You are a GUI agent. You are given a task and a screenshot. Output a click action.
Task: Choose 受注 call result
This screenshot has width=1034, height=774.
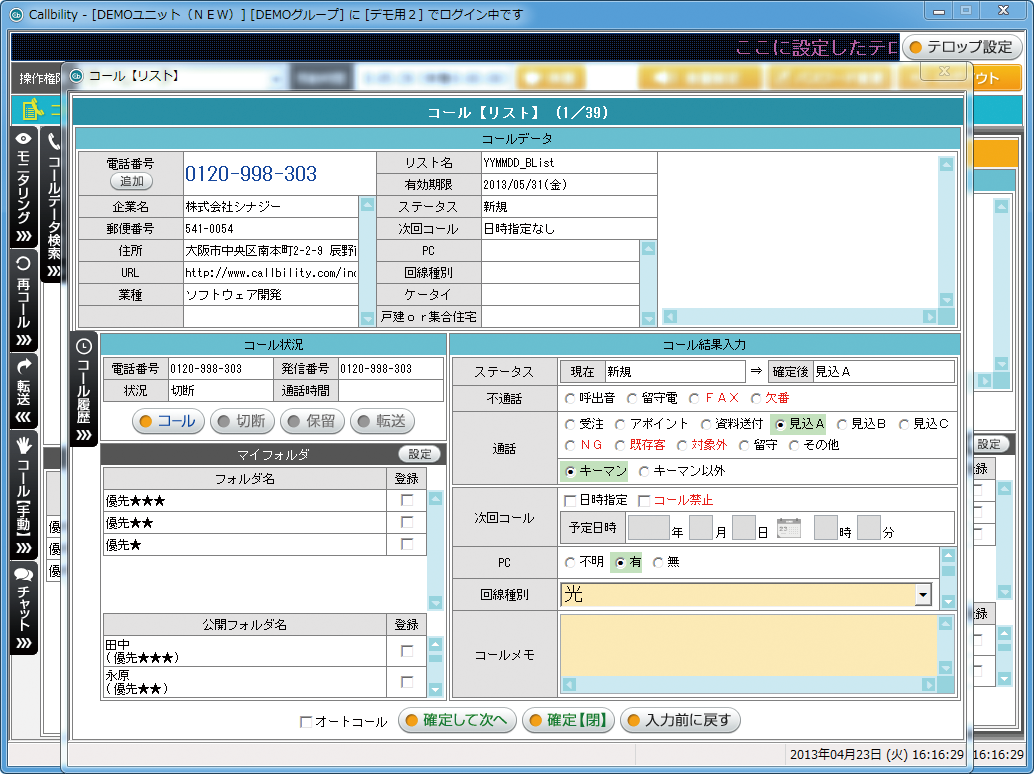(x=570, y=425)
